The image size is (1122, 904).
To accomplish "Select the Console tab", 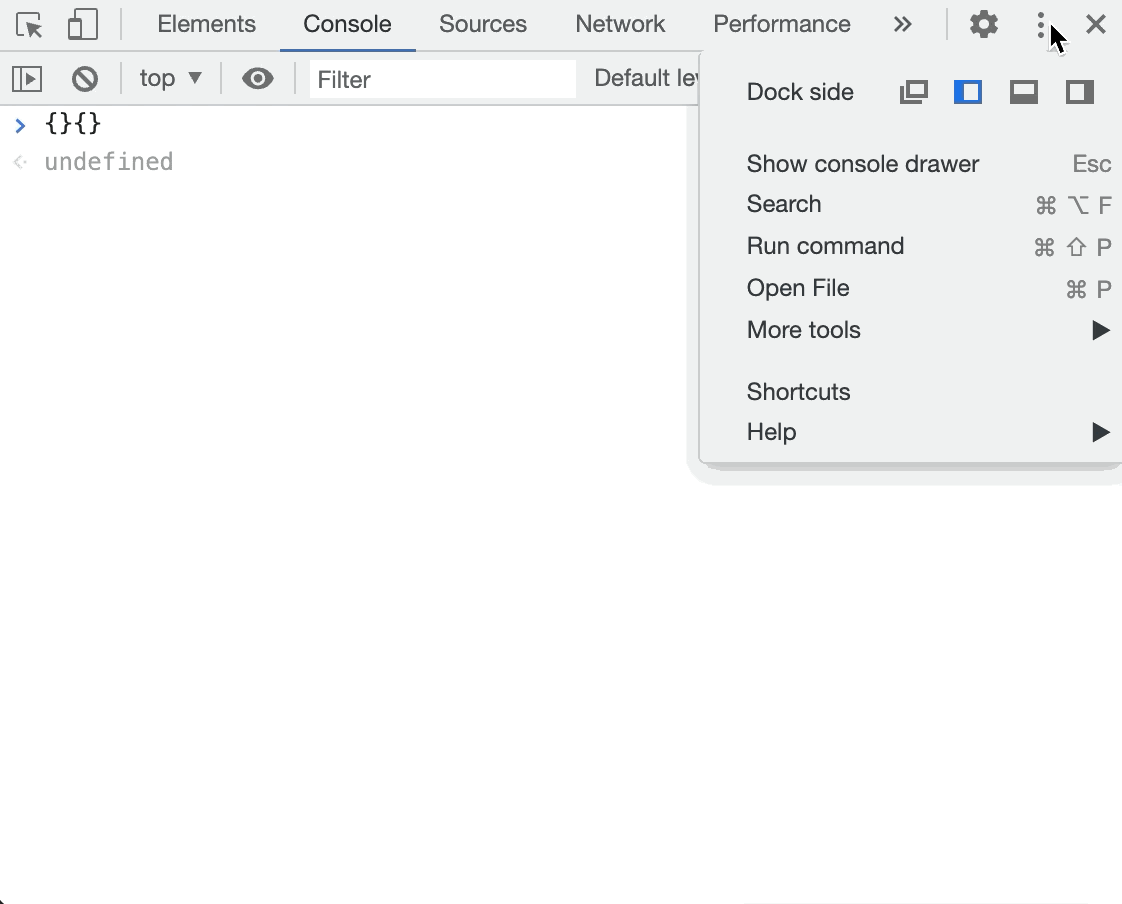I will pos(347,24).
